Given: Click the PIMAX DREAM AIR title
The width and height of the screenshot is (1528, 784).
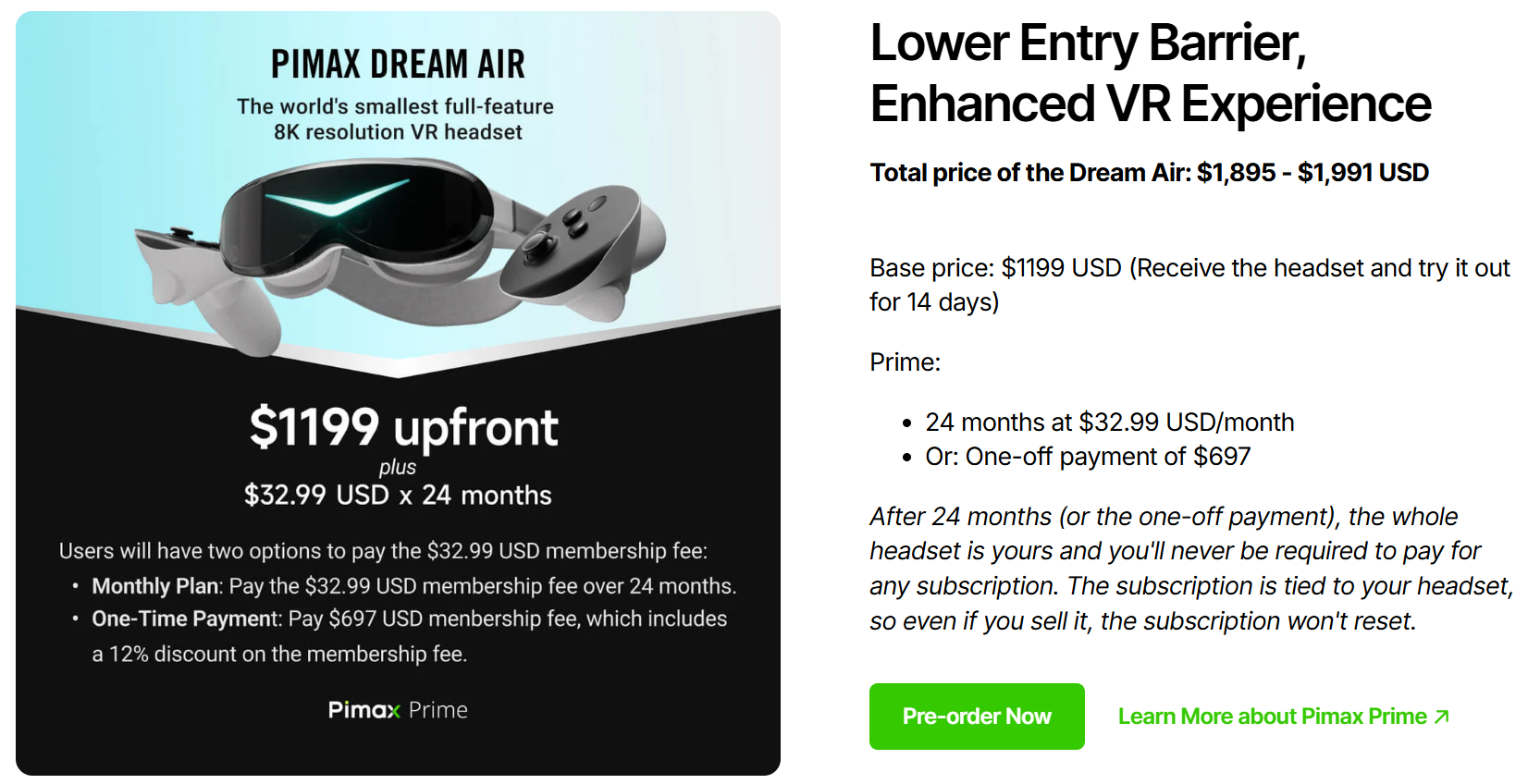Looking at the screenshot, I should pos(398,64).
